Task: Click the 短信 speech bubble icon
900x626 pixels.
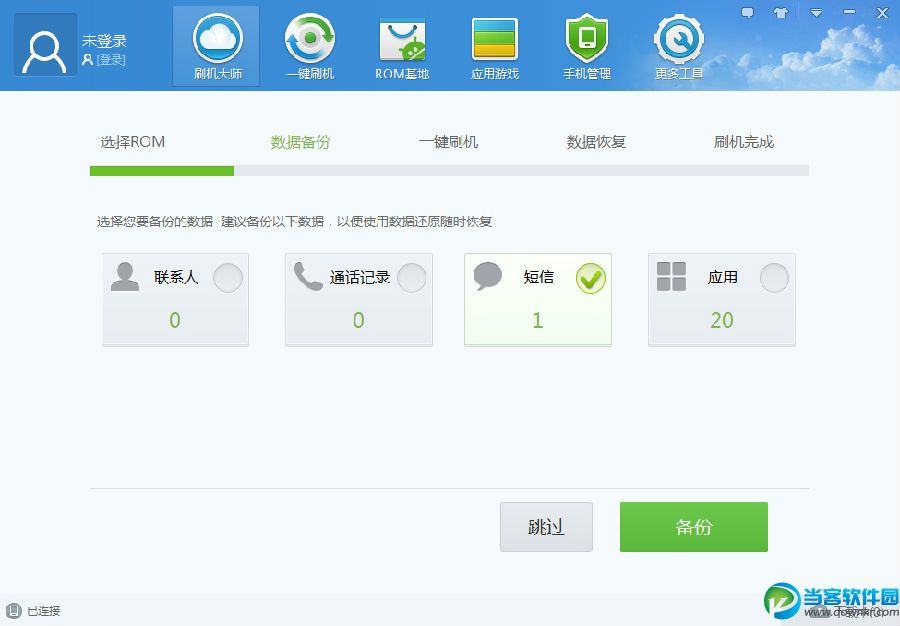Action: point(488,277)
